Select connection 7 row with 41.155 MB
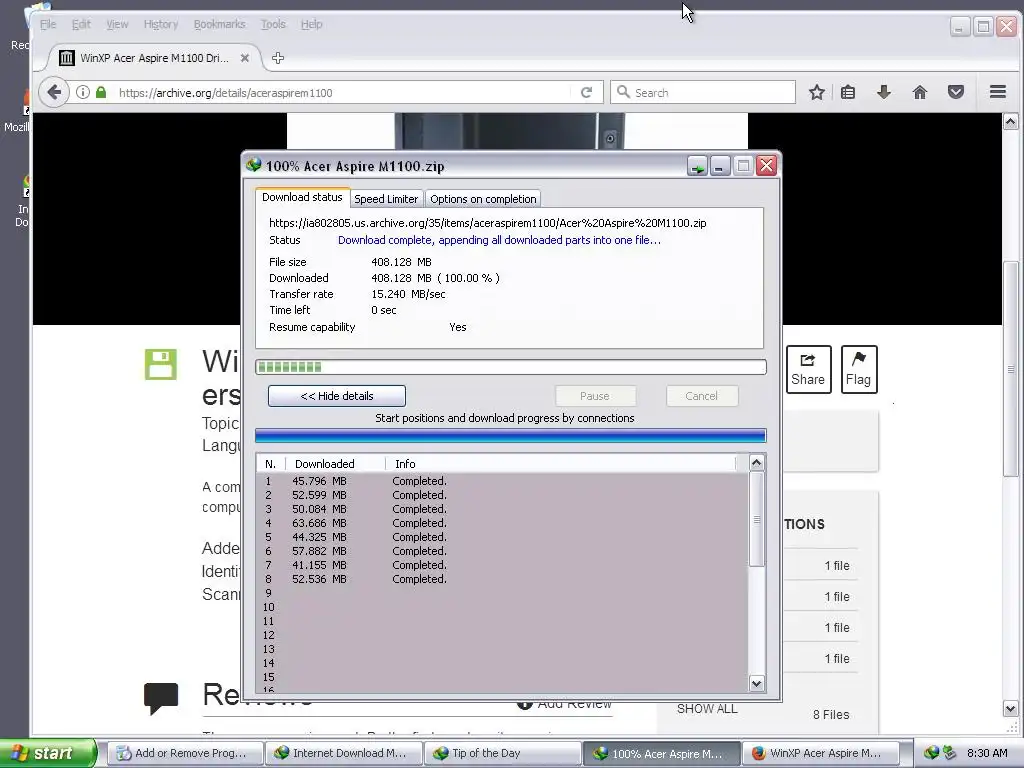 [x=502, y=565]
